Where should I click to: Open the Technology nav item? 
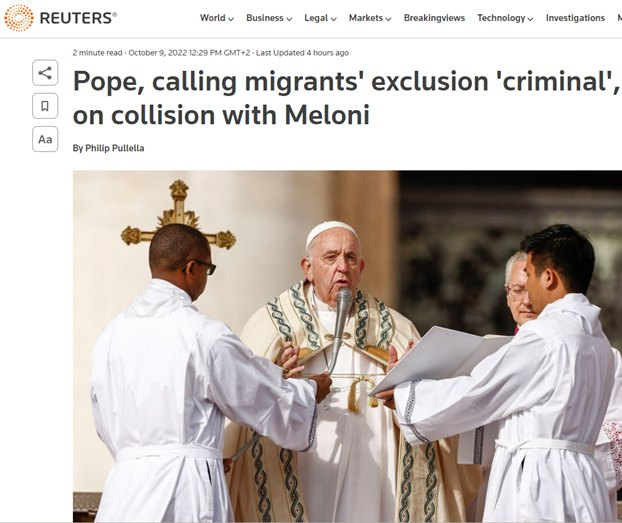point(501,18)
